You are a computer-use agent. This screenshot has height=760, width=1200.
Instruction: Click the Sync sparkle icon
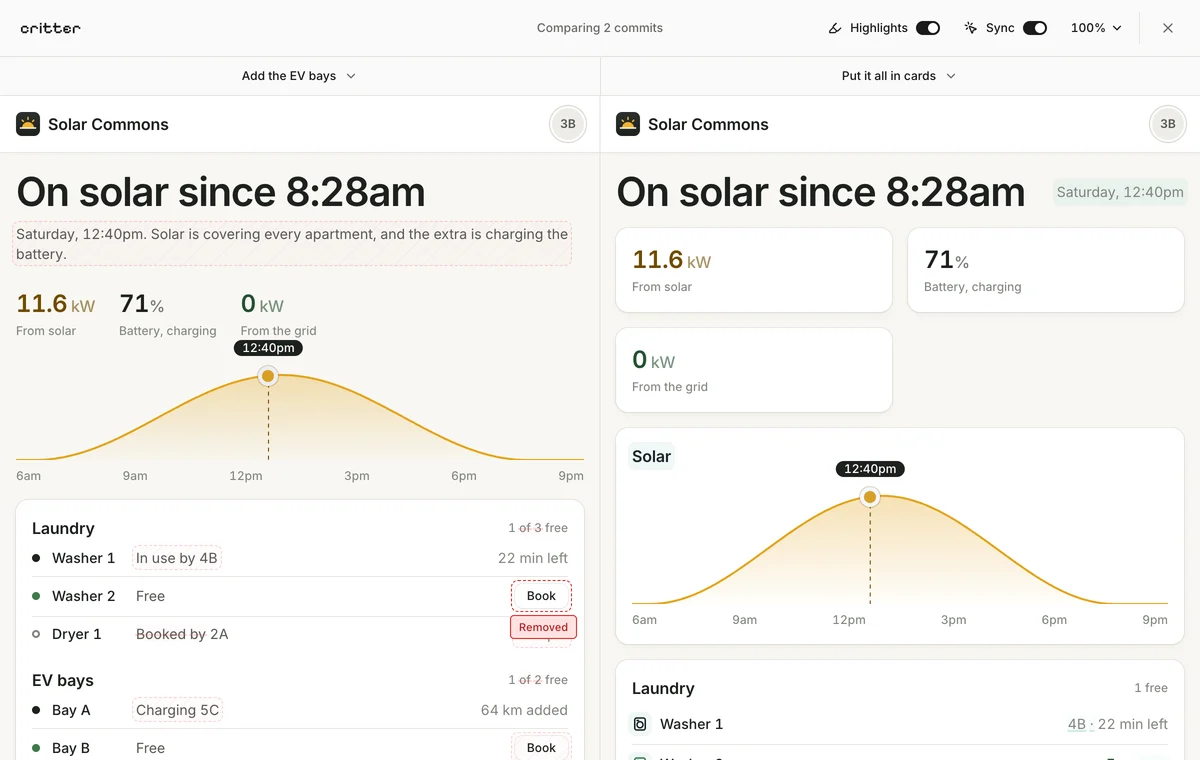click(x=970, y=28)
